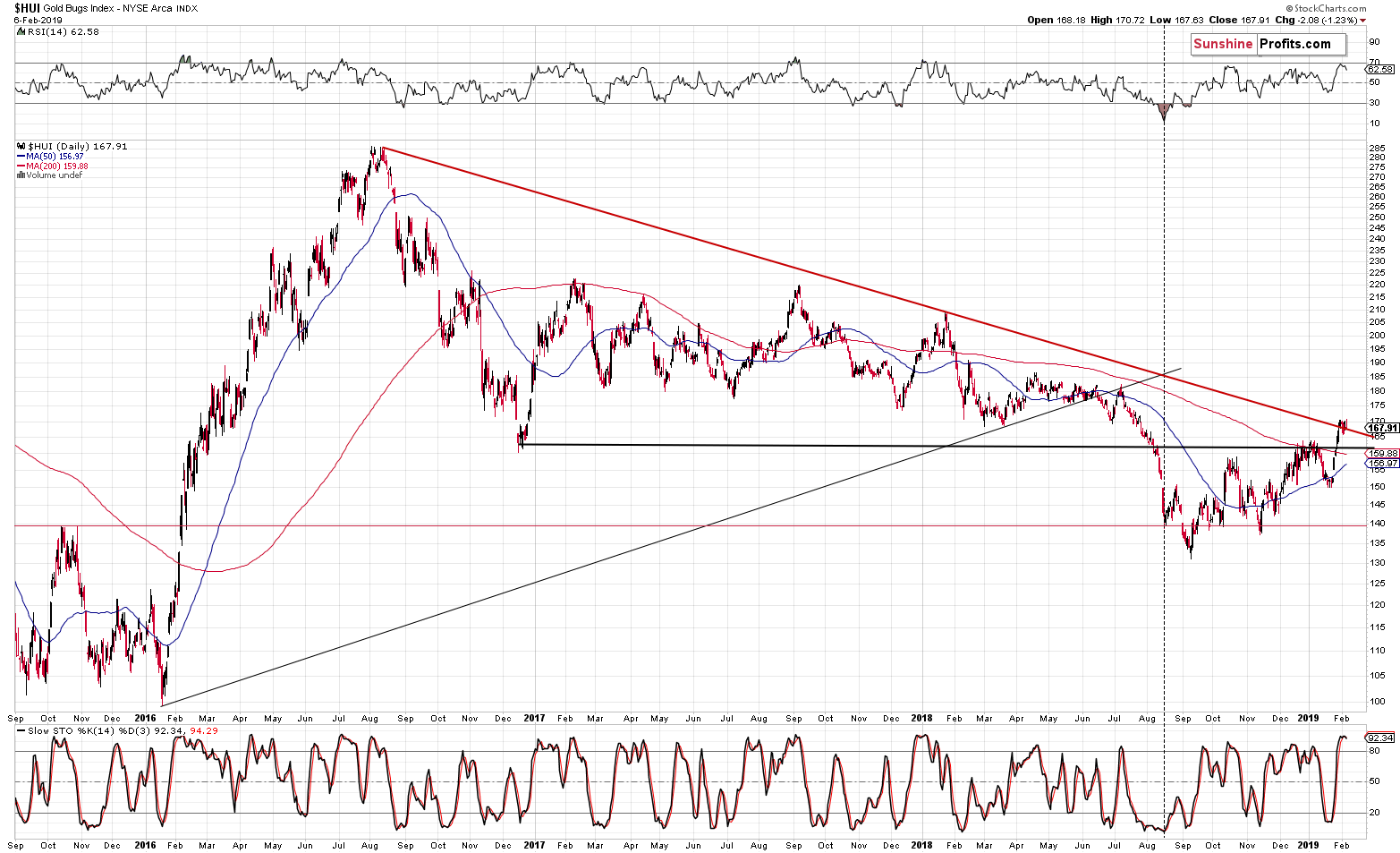The image size is (1400, 853).
Task: Click the Open 168.18 value
Action: click(1055, 20)
